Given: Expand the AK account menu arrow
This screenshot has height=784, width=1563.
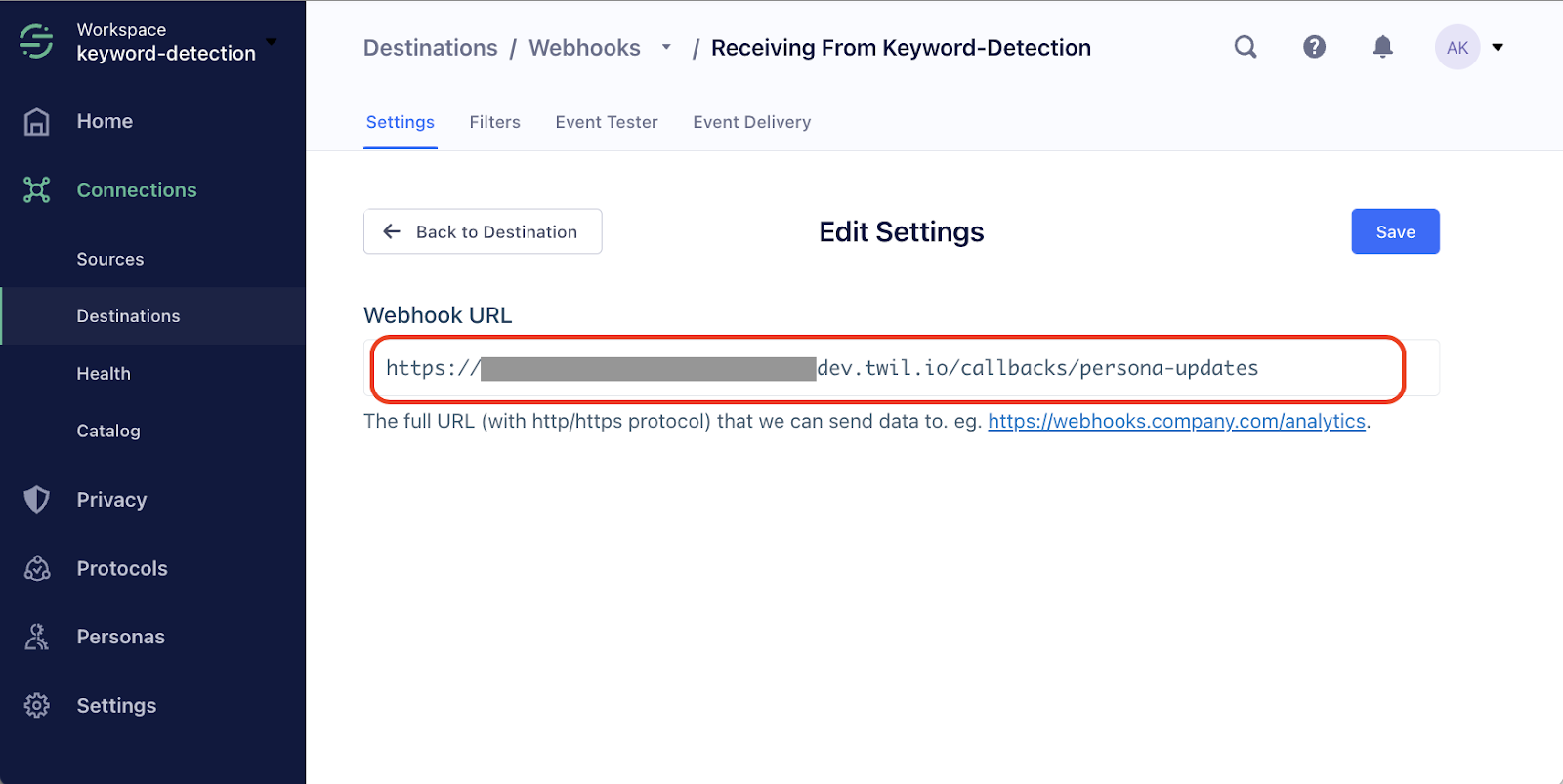Looking at the screenshot, I should coord(1498,47).
